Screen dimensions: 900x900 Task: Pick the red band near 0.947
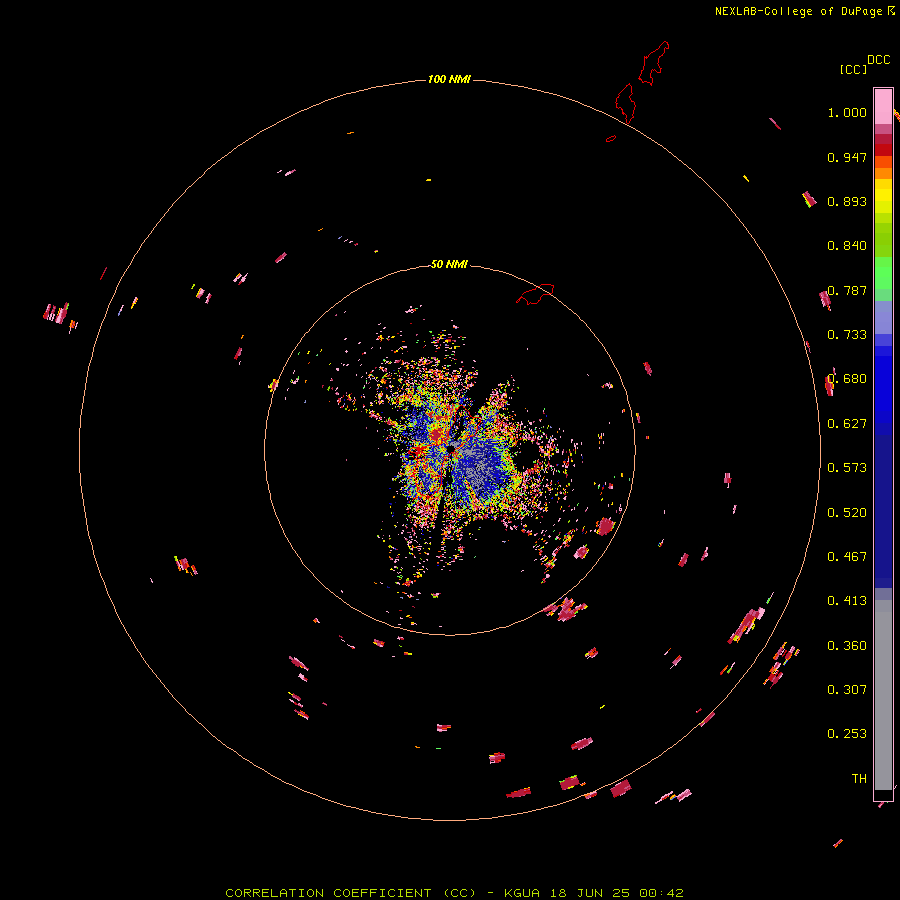(883, 150)
